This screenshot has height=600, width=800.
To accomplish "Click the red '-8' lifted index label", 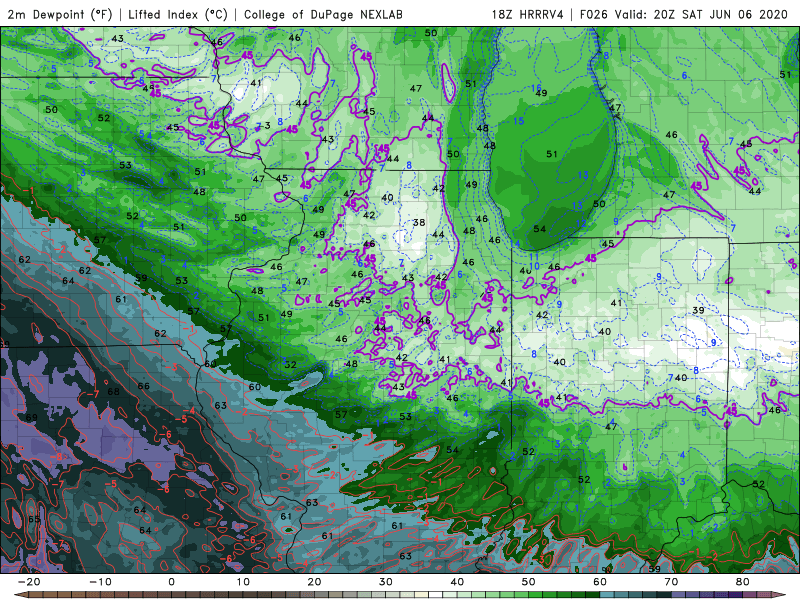I will coord(58,457).
